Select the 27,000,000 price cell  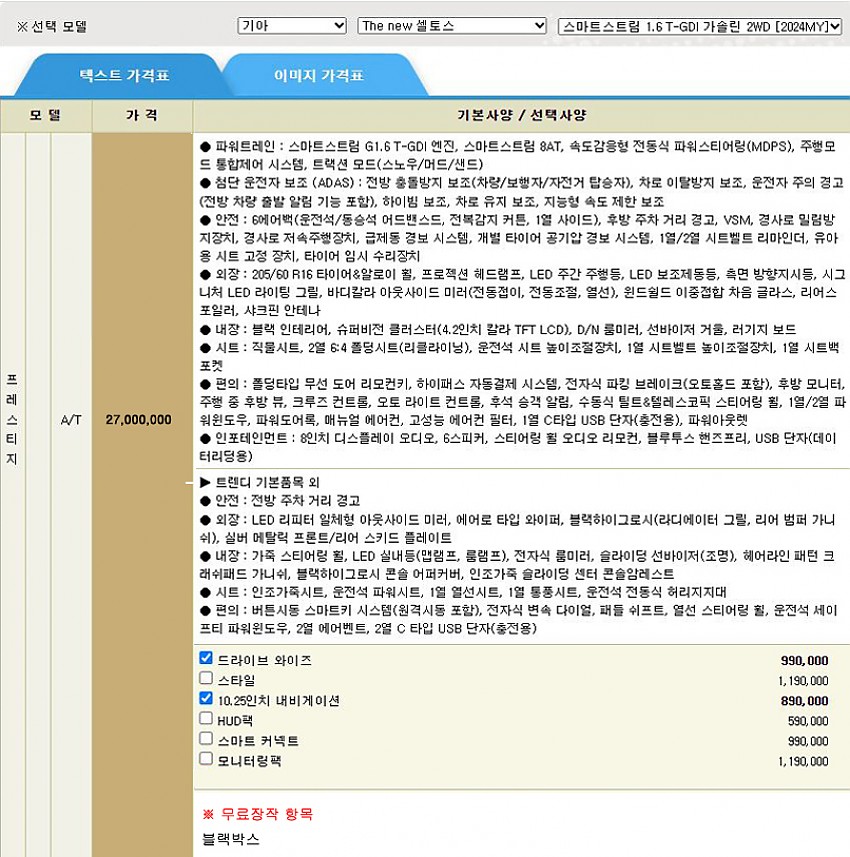[140, 420]
